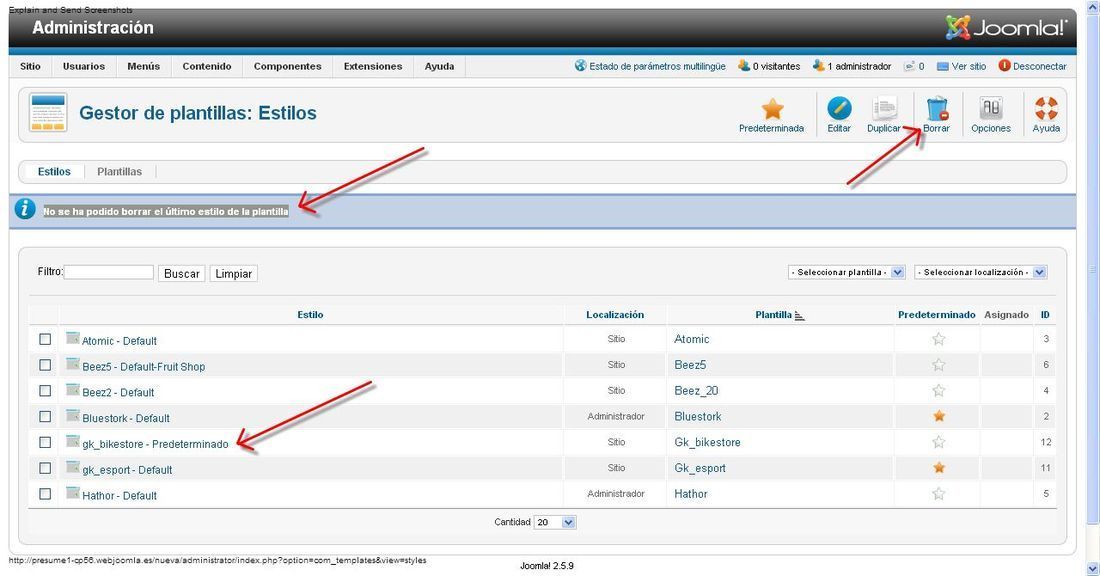Switch to the Plantillas tab
The image size is (1100, 576).
coord(119,171)
